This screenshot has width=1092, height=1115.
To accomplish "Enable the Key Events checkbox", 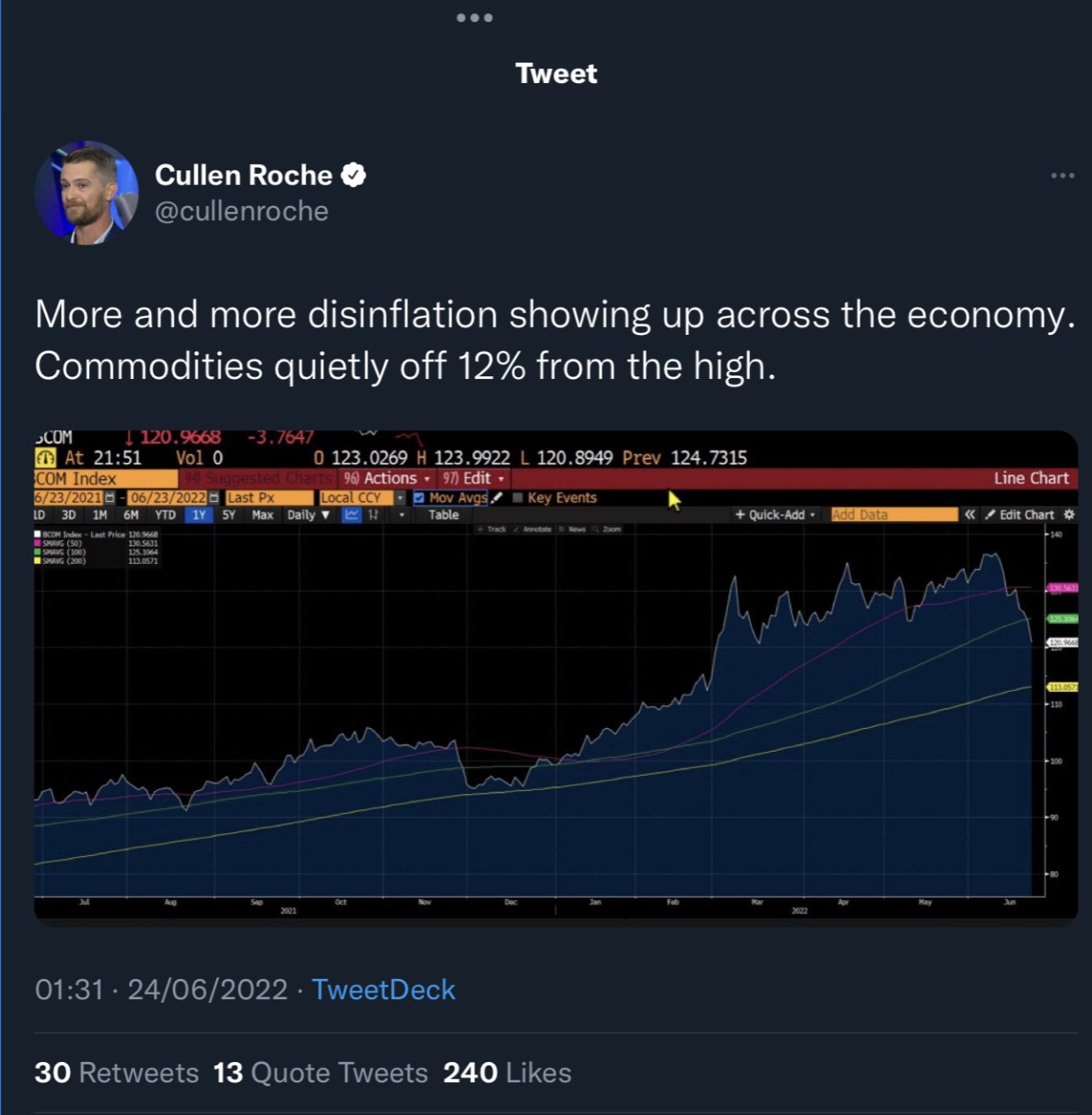I will tap(518, 497).
